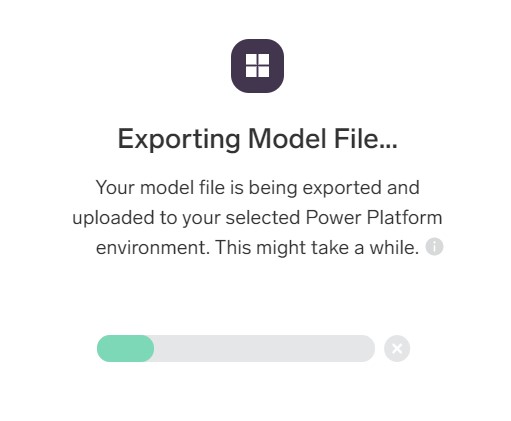The width and height of the screenshot is (511, 421).
Task: Click the info icon after 'take a while.'
Action: point(434,247)
